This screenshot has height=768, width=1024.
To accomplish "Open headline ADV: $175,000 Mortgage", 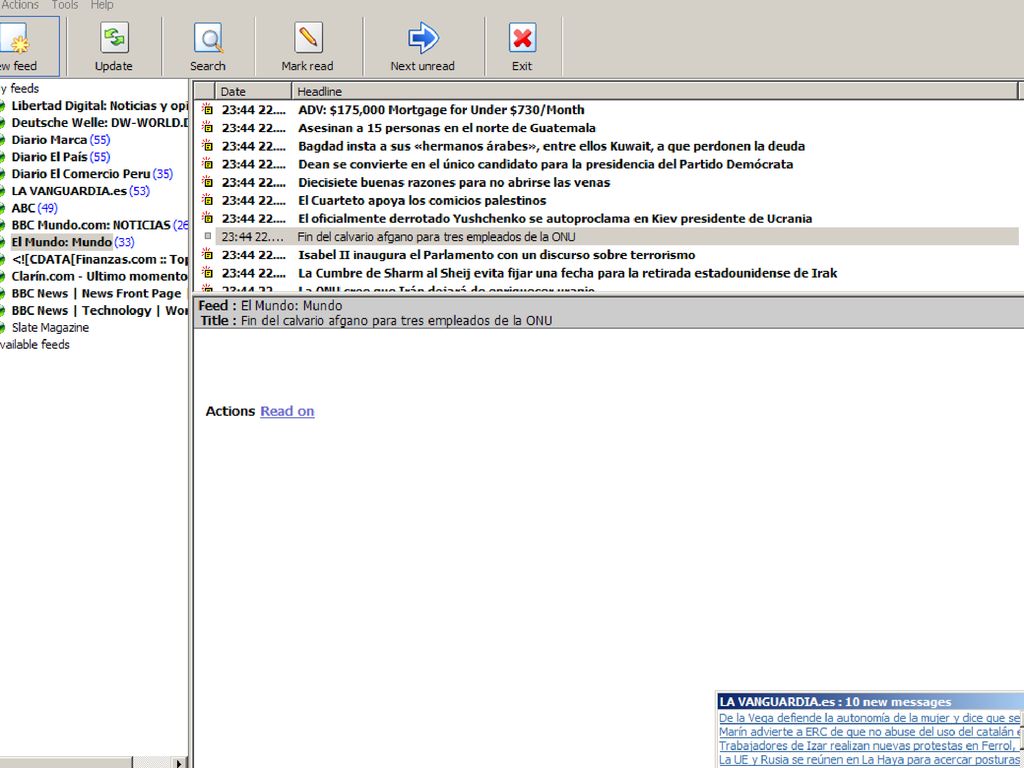I will coord(441,110).
